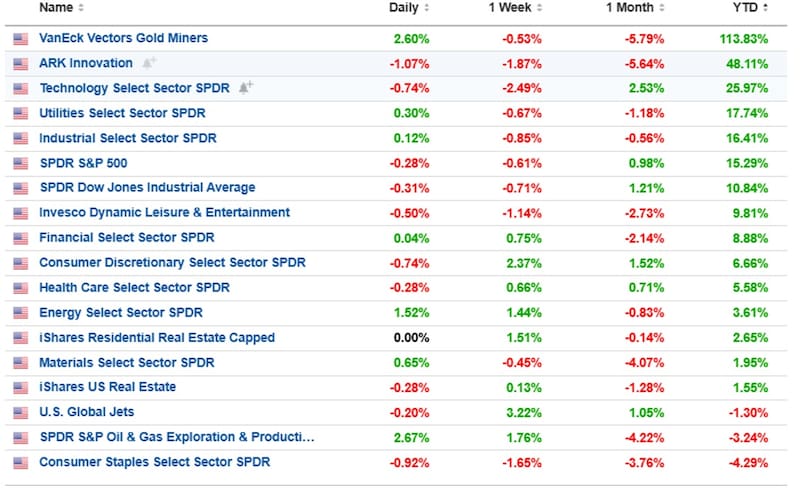800x495 pixels.
Task: Click the US flag beside Consumer Staples Select Sector SPDR
Action: coord(21,463)
